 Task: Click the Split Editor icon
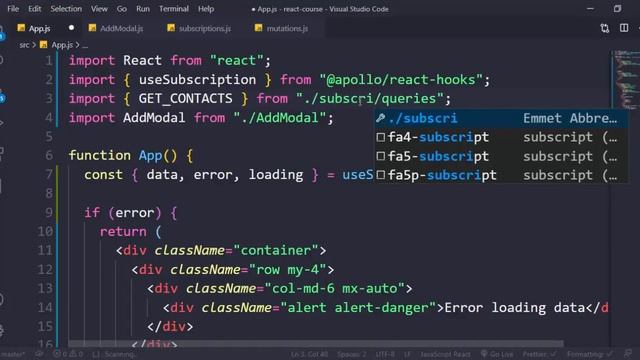(624, 28)
